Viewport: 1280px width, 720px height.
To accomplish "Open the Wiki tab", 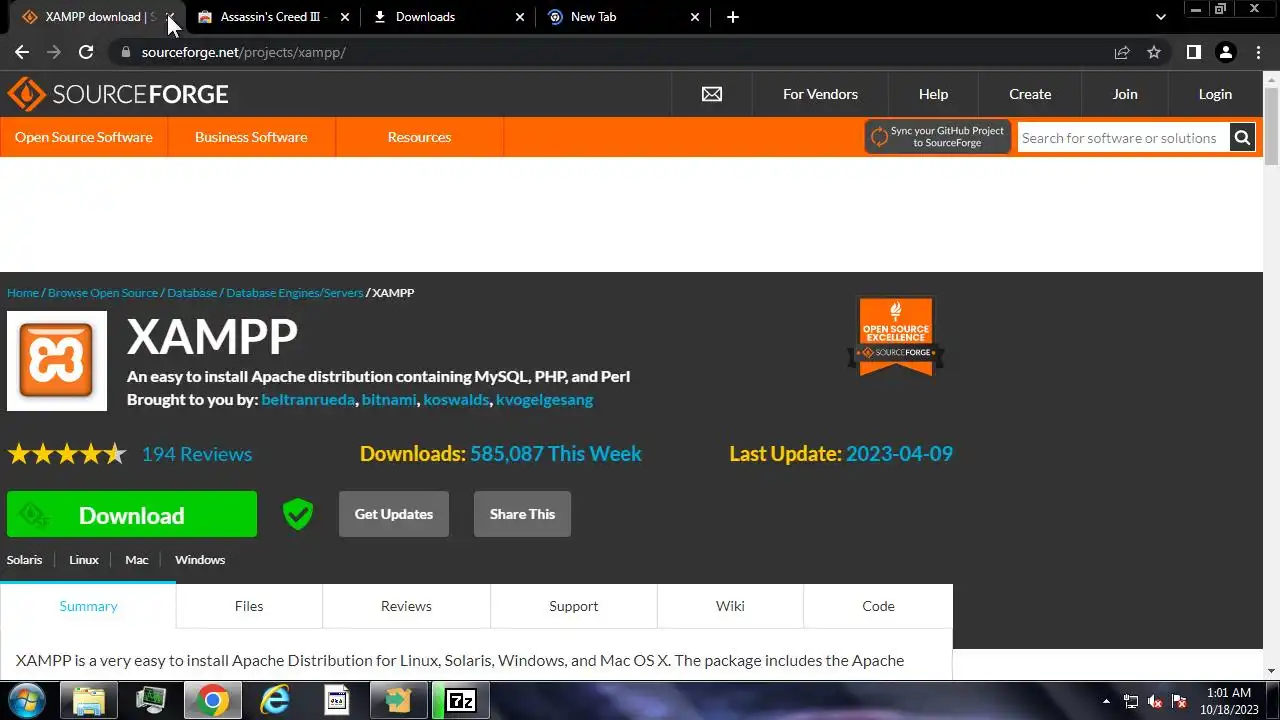I will (x=730, y=606).
